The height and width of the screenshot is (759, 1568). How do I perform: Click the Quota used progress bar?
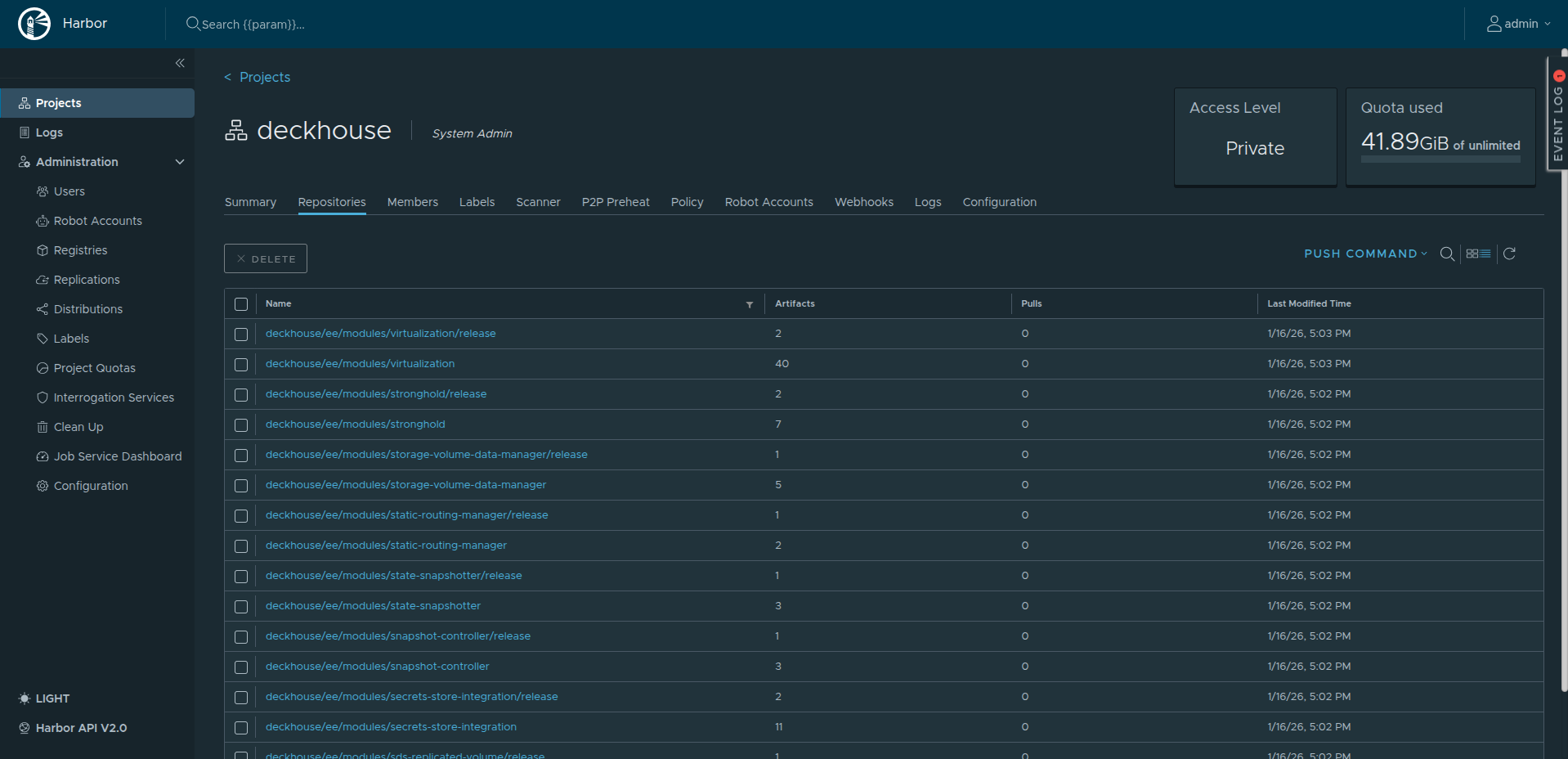[1440, 160]
